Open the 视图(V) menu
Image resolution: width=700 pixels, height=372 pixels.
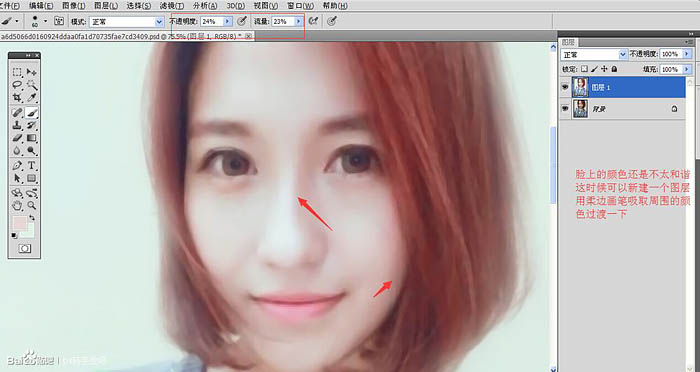click(x=266, y=6)
